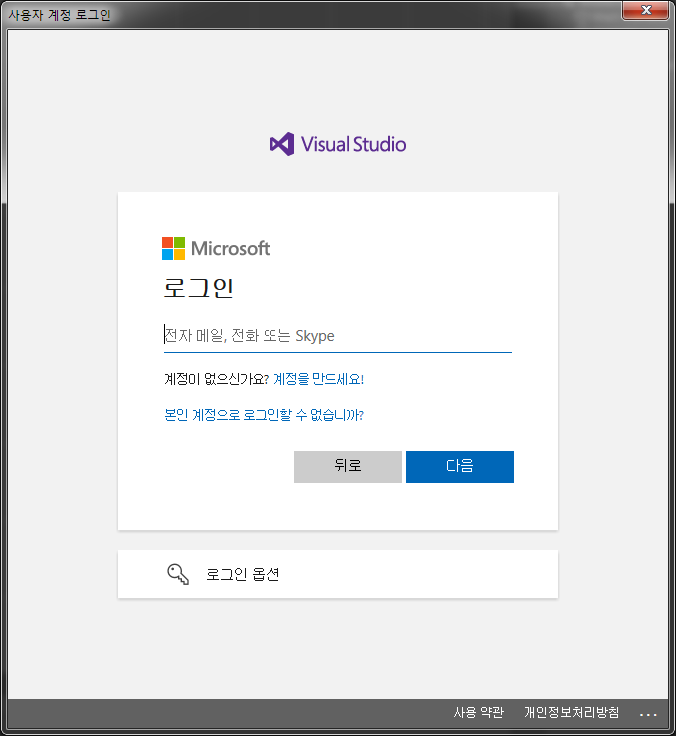
Task: Click the Visual Studio wordmark text
Action: point(353,144)
